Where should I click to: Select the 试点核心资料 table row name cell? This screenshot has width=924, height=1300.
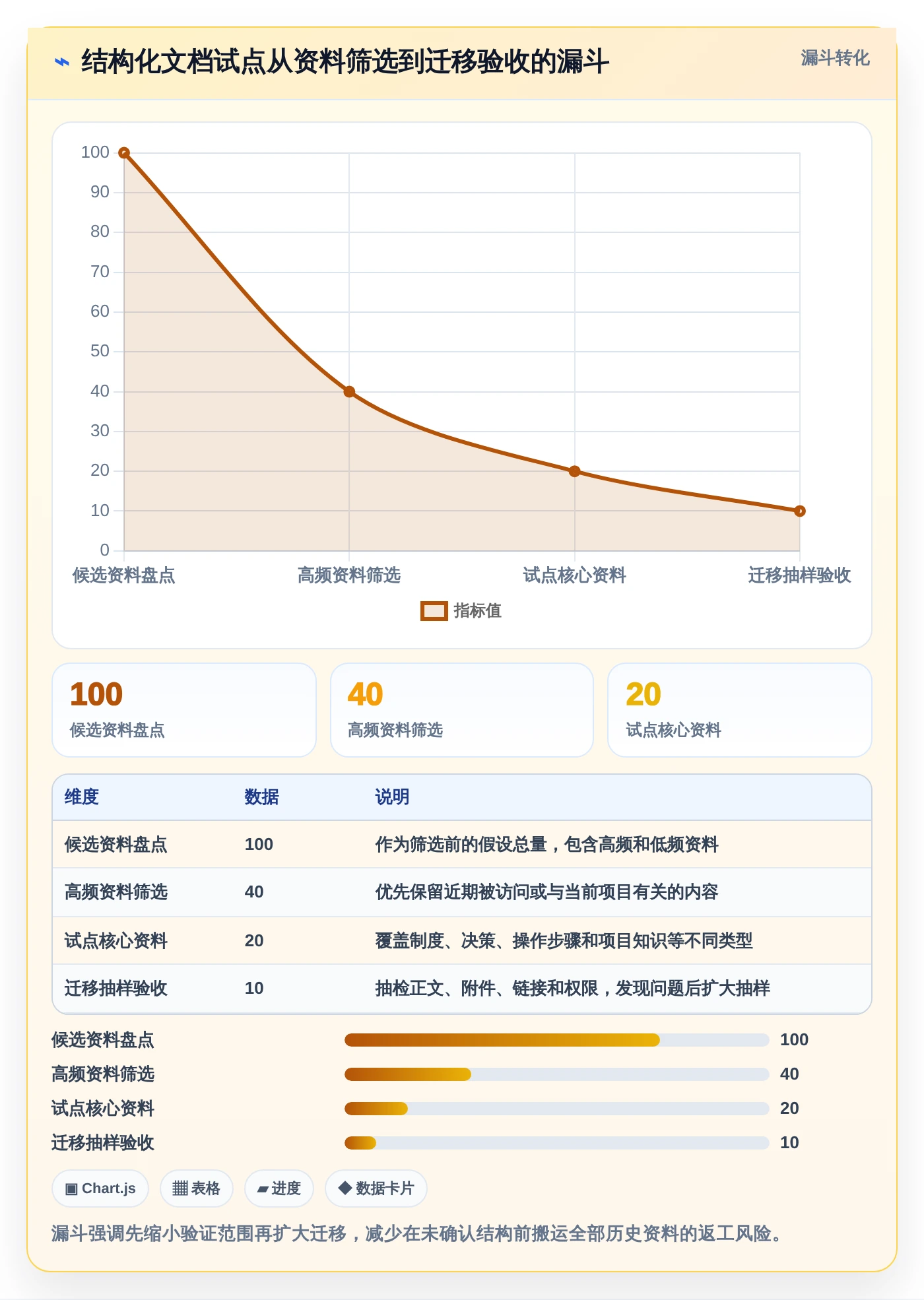(x=116, y=941)
